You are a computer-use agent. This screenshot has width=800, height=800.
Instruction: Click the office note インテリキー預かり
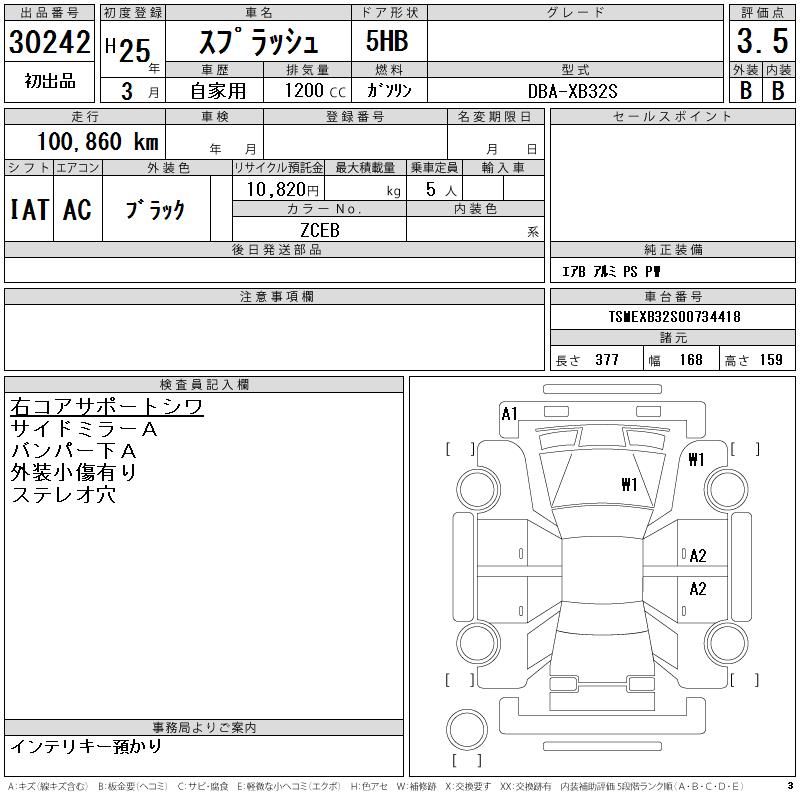click(85, 746)
